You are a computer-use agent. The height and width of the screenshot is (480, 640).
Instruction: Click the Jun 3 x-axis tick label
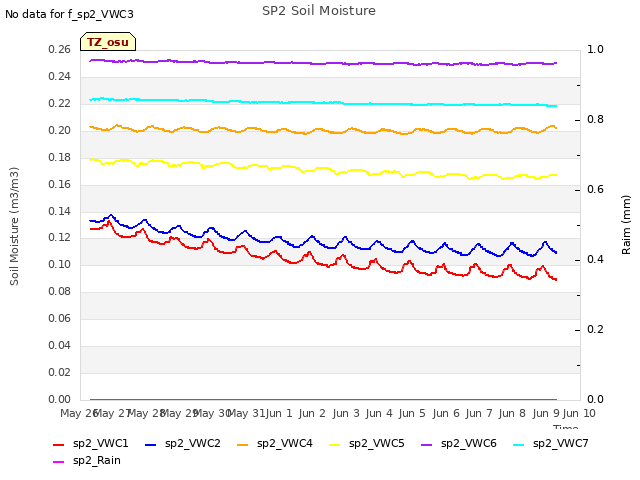[x=346, y=413]
